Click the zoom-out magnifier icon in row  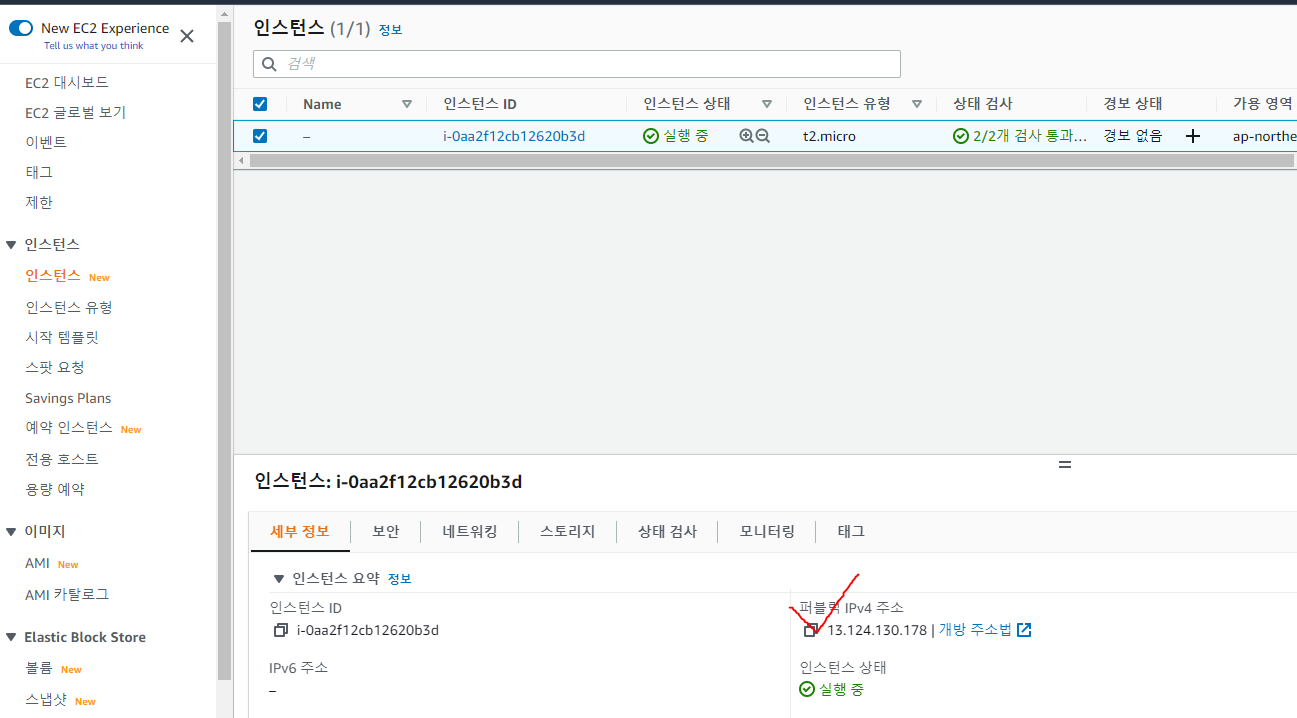763,136
